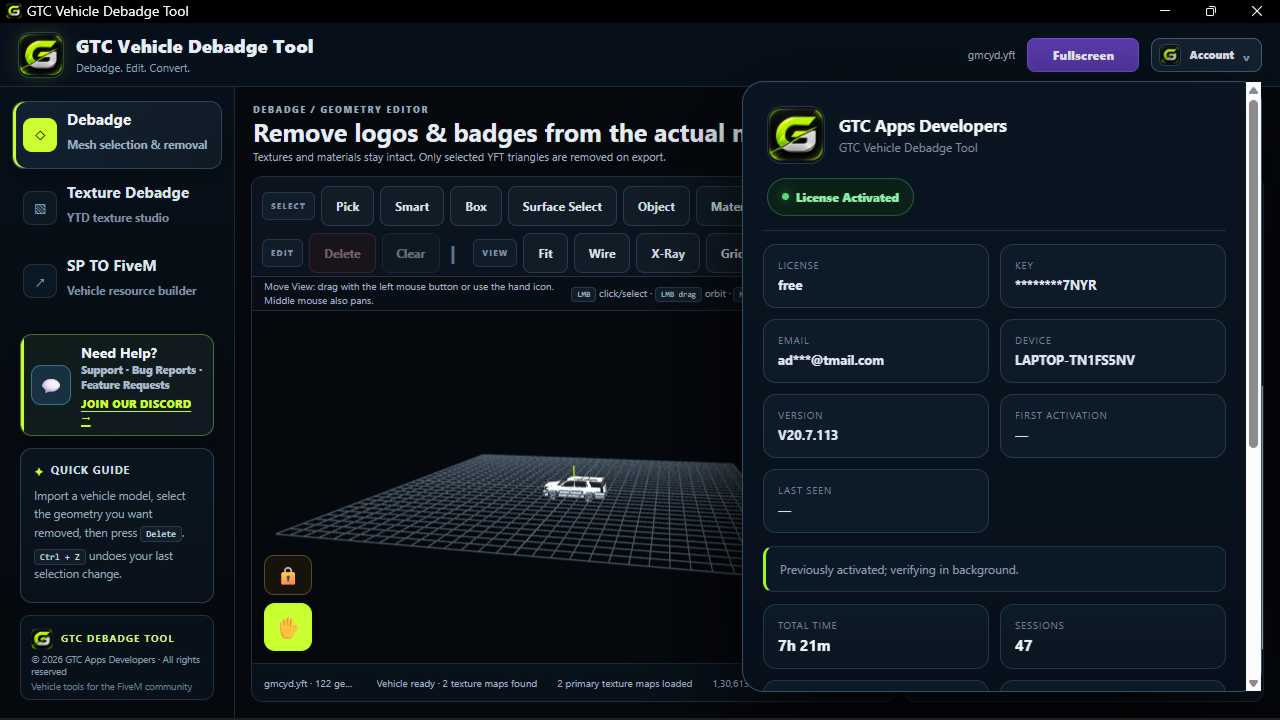Click the Need Help chat bubble icon
This screenshot has height=720, width=1280.
click(x=51, y=385)
